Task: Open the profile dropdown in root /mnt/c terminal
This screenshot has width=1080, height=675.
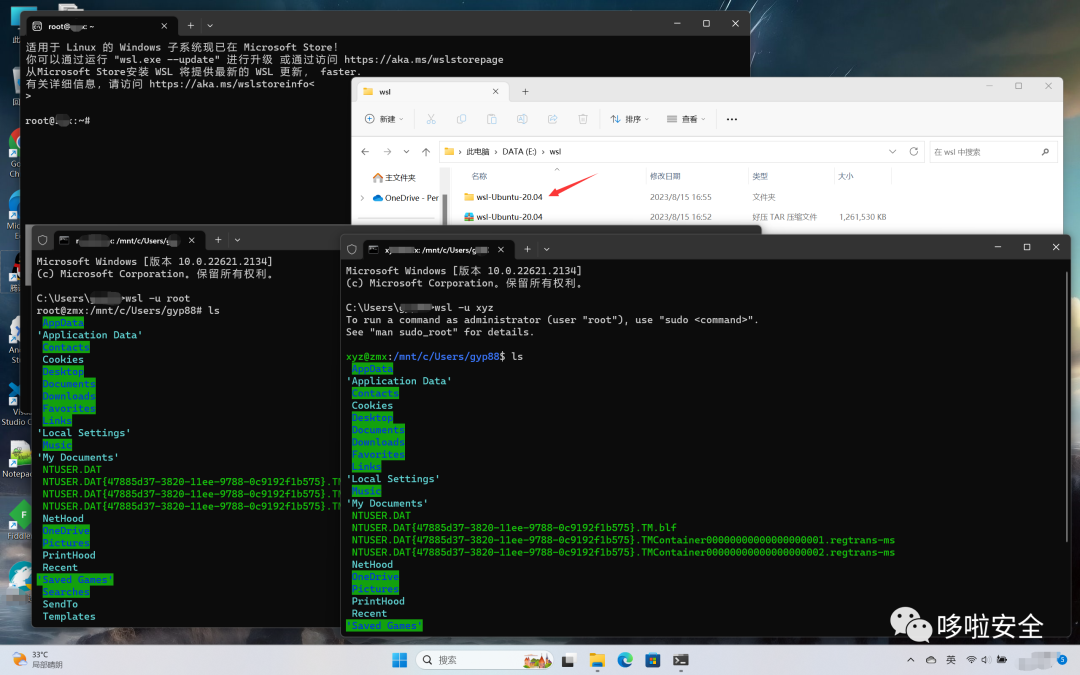Action: (x=237, y=240)
